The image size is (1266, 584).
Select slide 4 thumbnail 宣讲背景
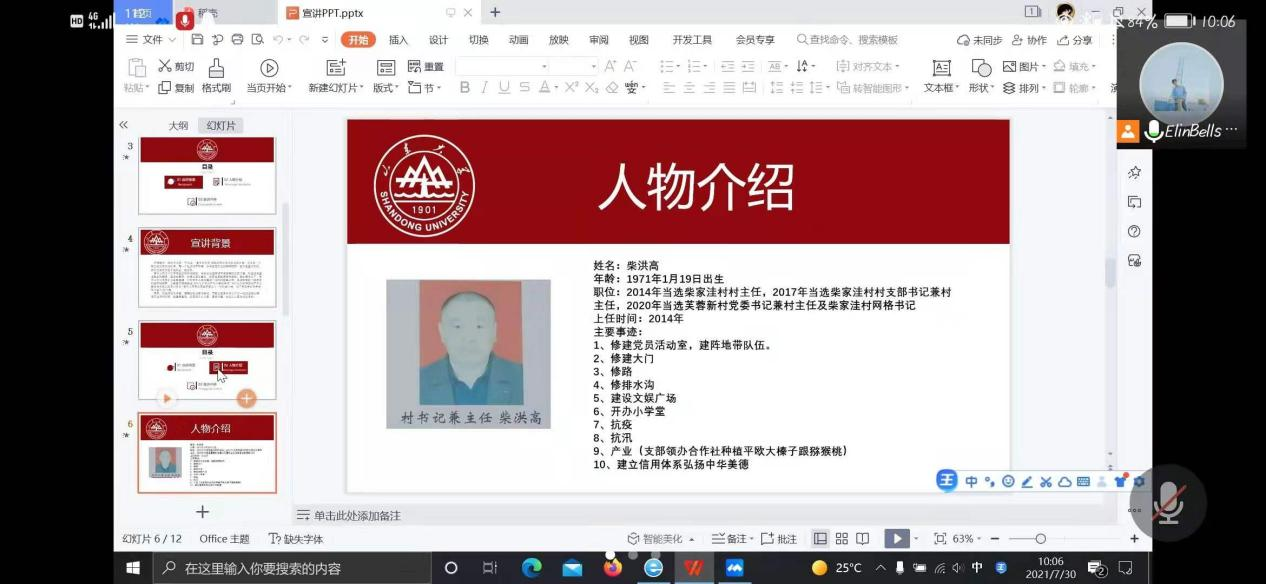(207, 267)
